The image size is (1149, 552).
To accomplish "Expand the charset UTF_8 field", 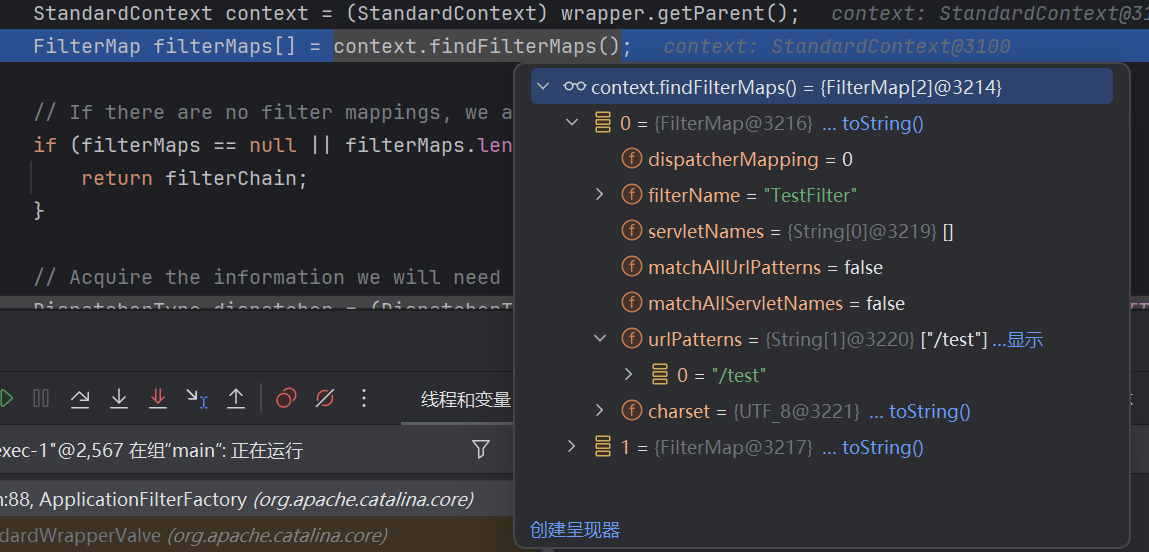I will coord(600,411).
